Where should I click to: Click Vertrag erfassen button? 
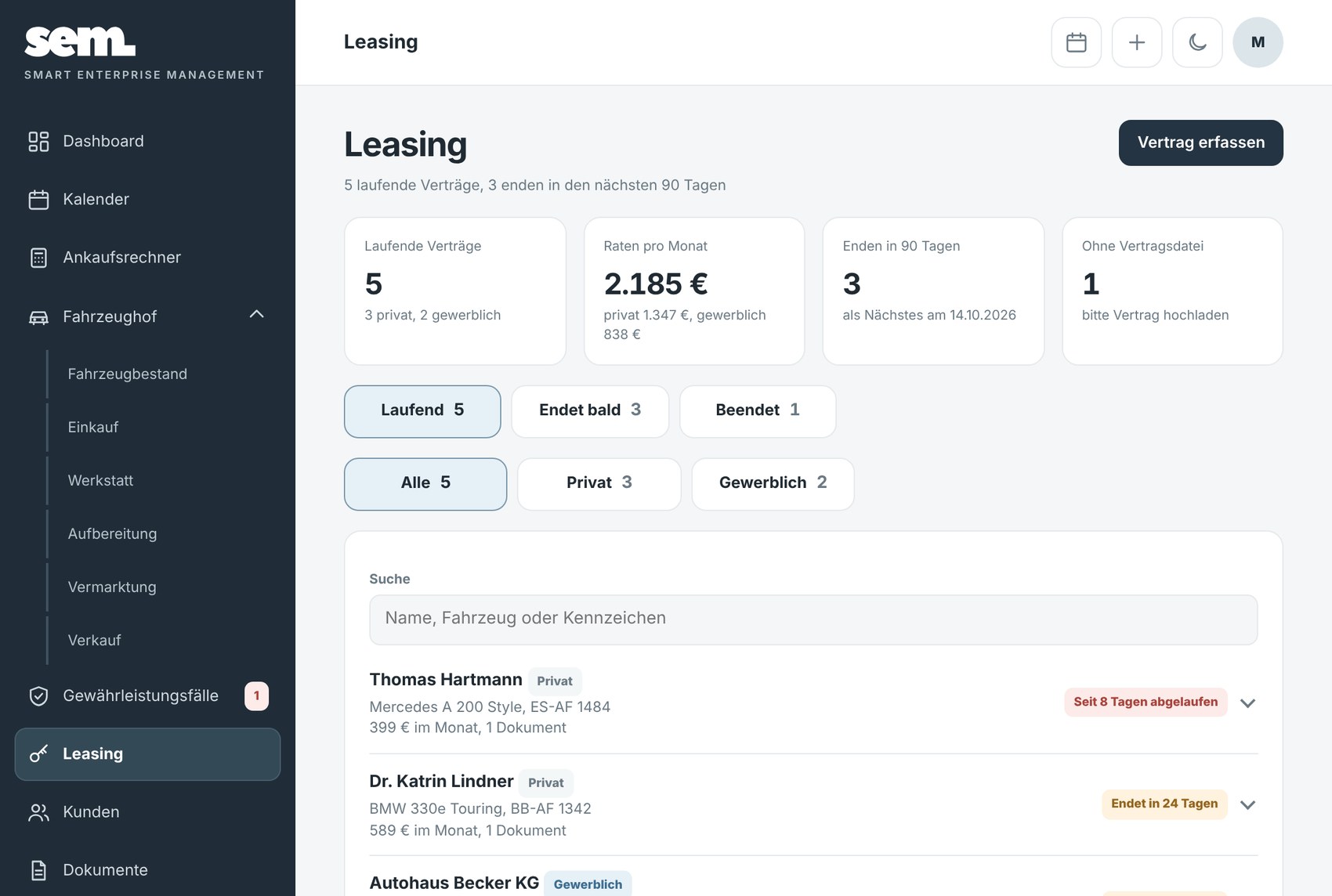1200,143
